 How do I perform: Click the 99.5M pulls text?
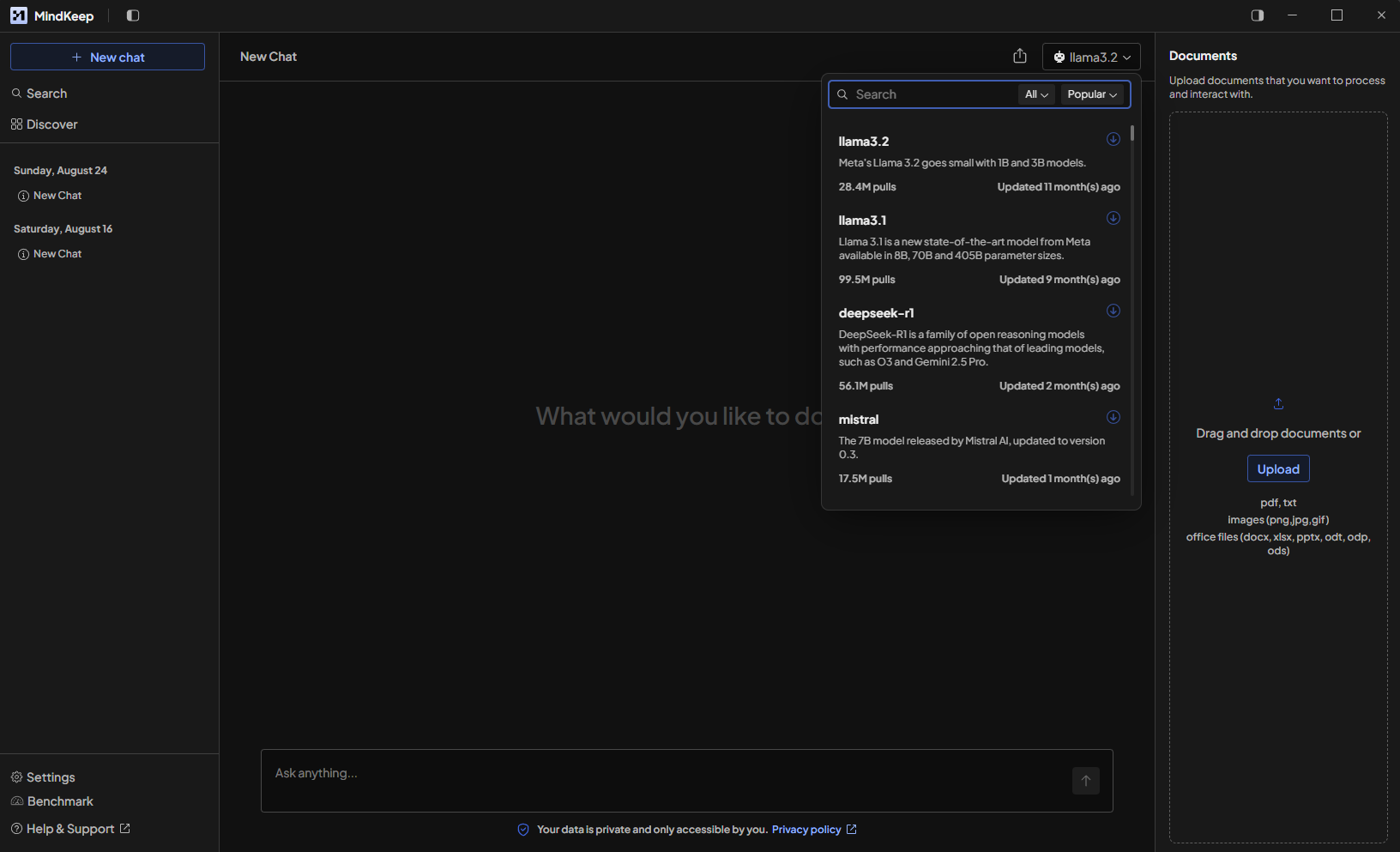point(866,280)
